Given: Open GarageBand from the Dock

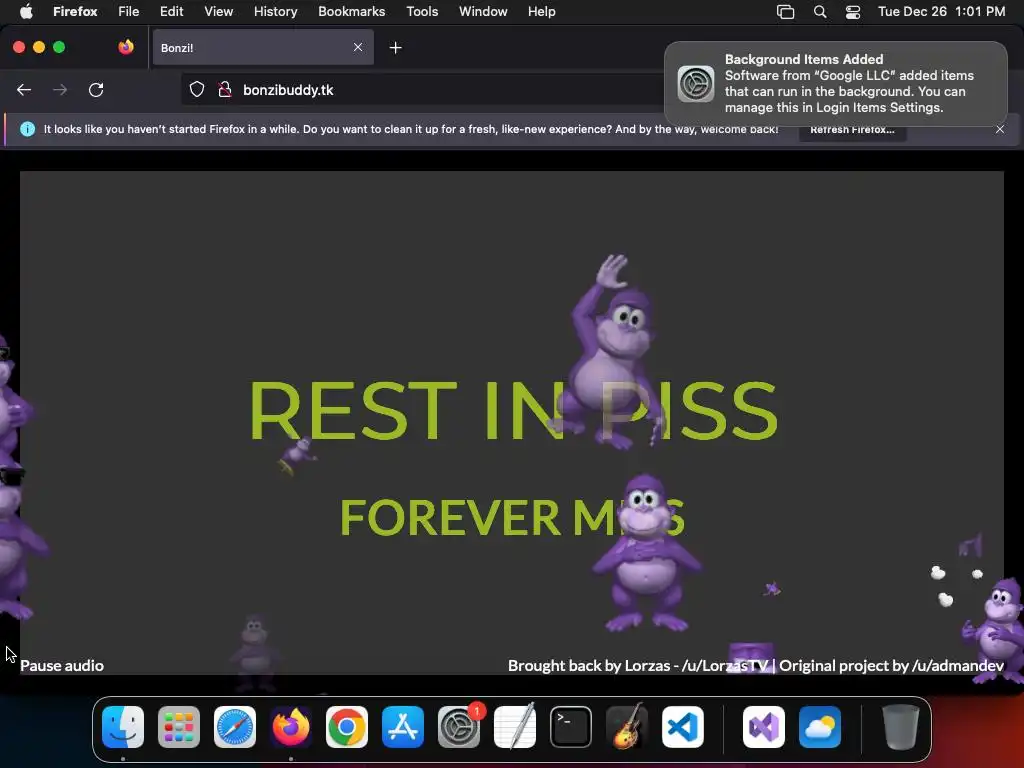Looking at the screenshot, I should [627, 727].
